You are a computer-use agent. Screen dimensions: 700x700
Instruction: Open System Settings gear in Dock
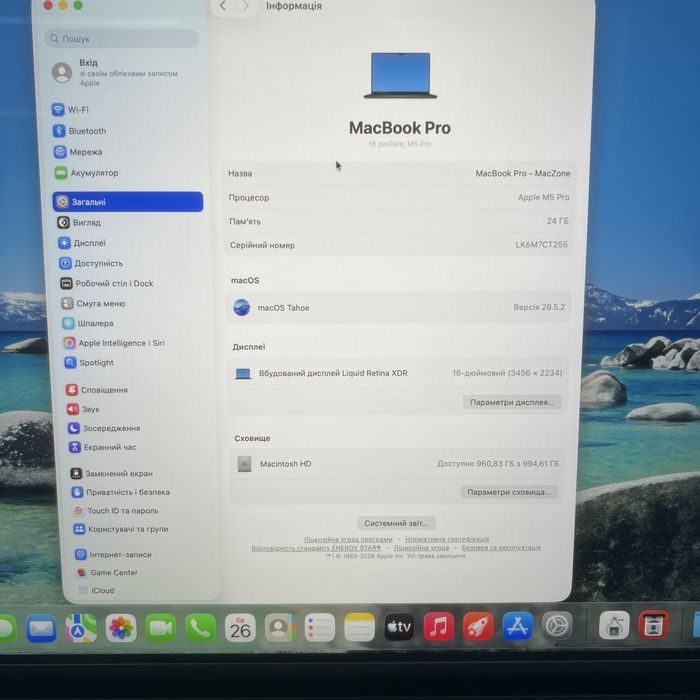coord(557,626)
